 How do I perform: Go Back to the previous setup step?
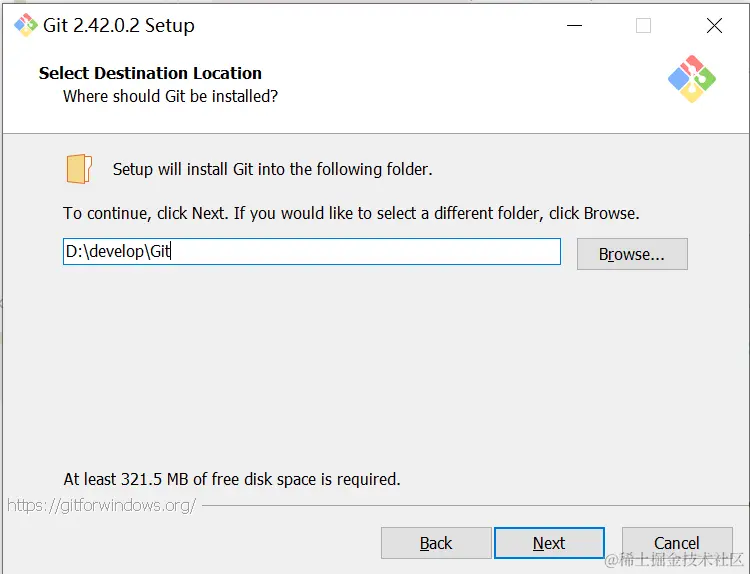tap(436, 543)
